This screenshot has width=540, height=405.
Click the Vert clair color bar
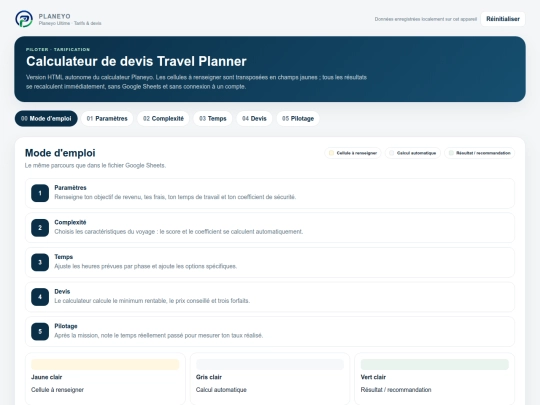(435, 364)
